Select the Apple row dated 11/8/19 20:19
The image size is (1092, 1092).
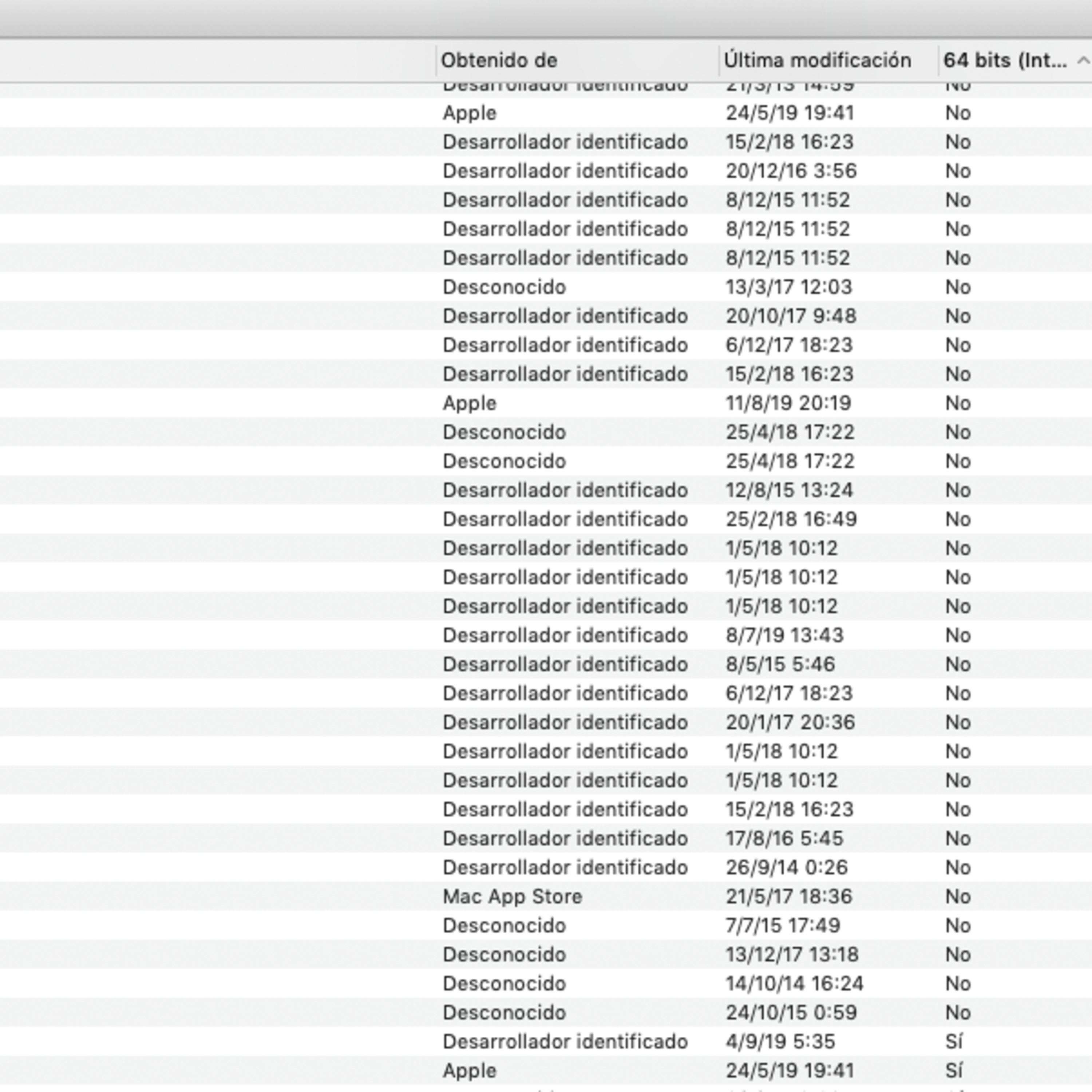(469, 403)
